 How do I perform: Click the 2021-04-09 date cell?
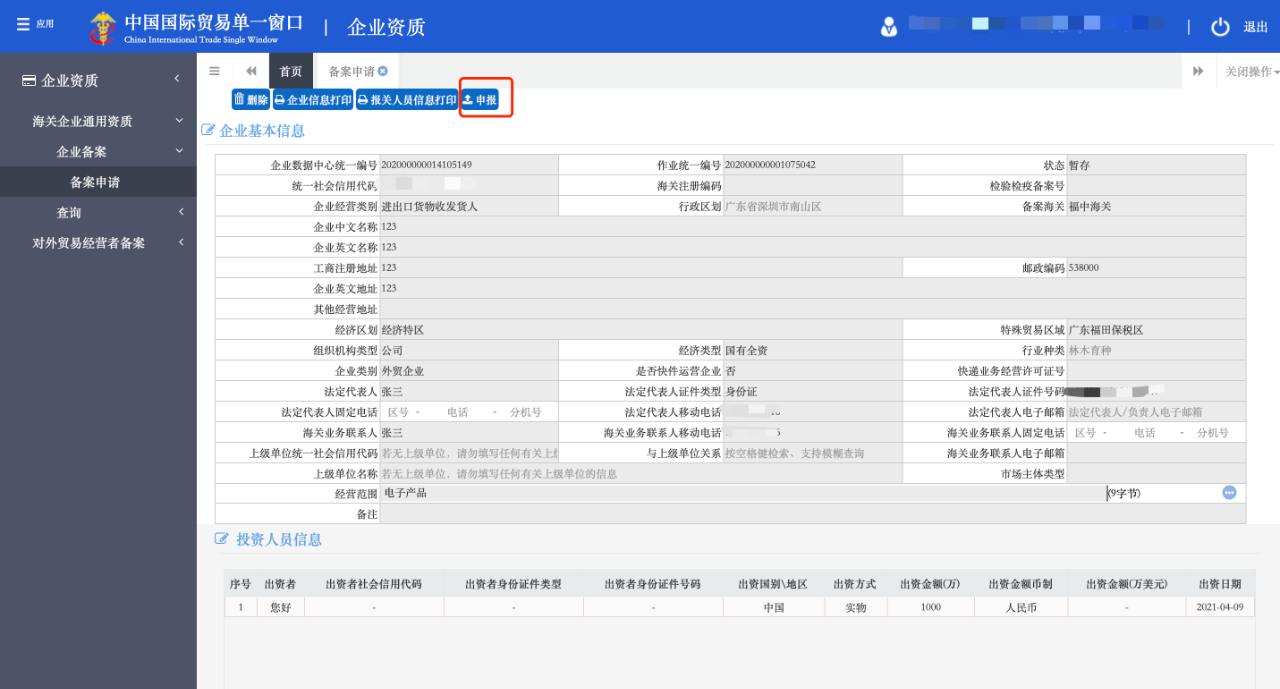(1219, 607)
